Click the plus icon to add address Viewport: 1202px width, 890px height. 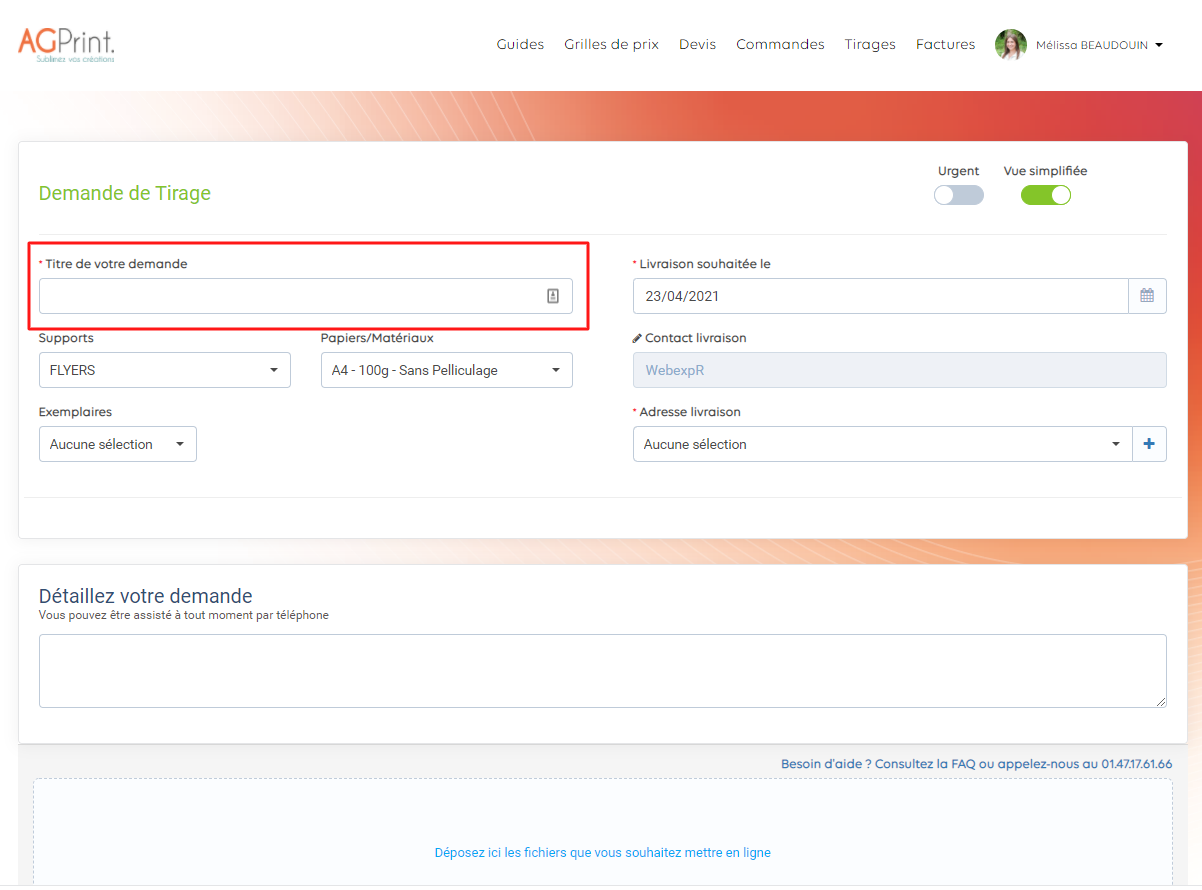[1149, 444]
